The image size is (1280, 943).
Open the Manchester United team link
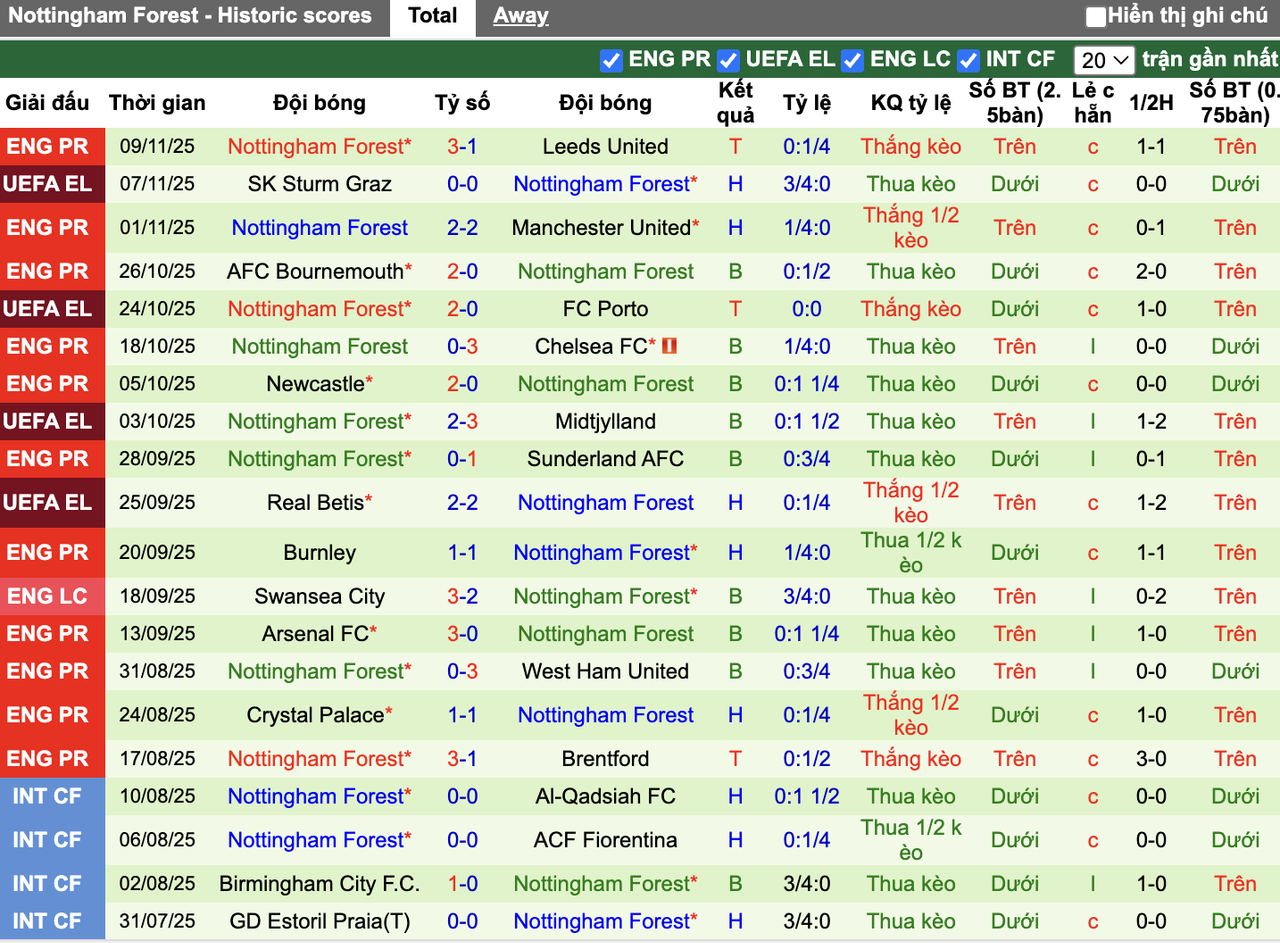coord(601,228)
